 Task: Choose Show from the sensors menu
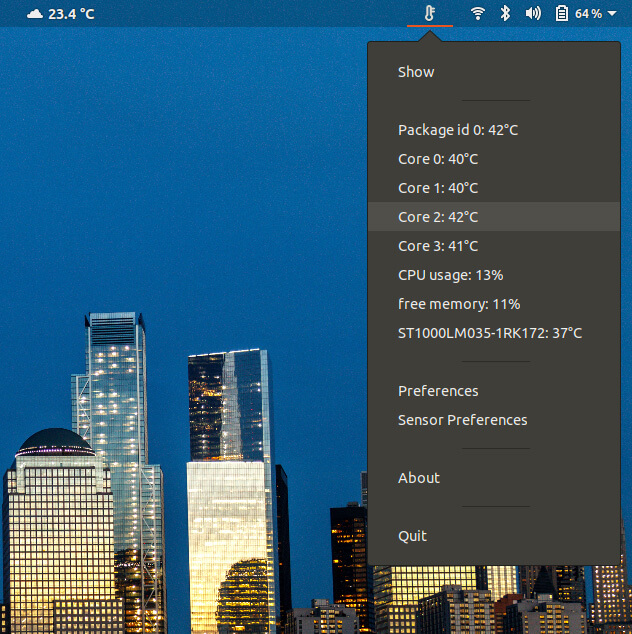(494, 72)
